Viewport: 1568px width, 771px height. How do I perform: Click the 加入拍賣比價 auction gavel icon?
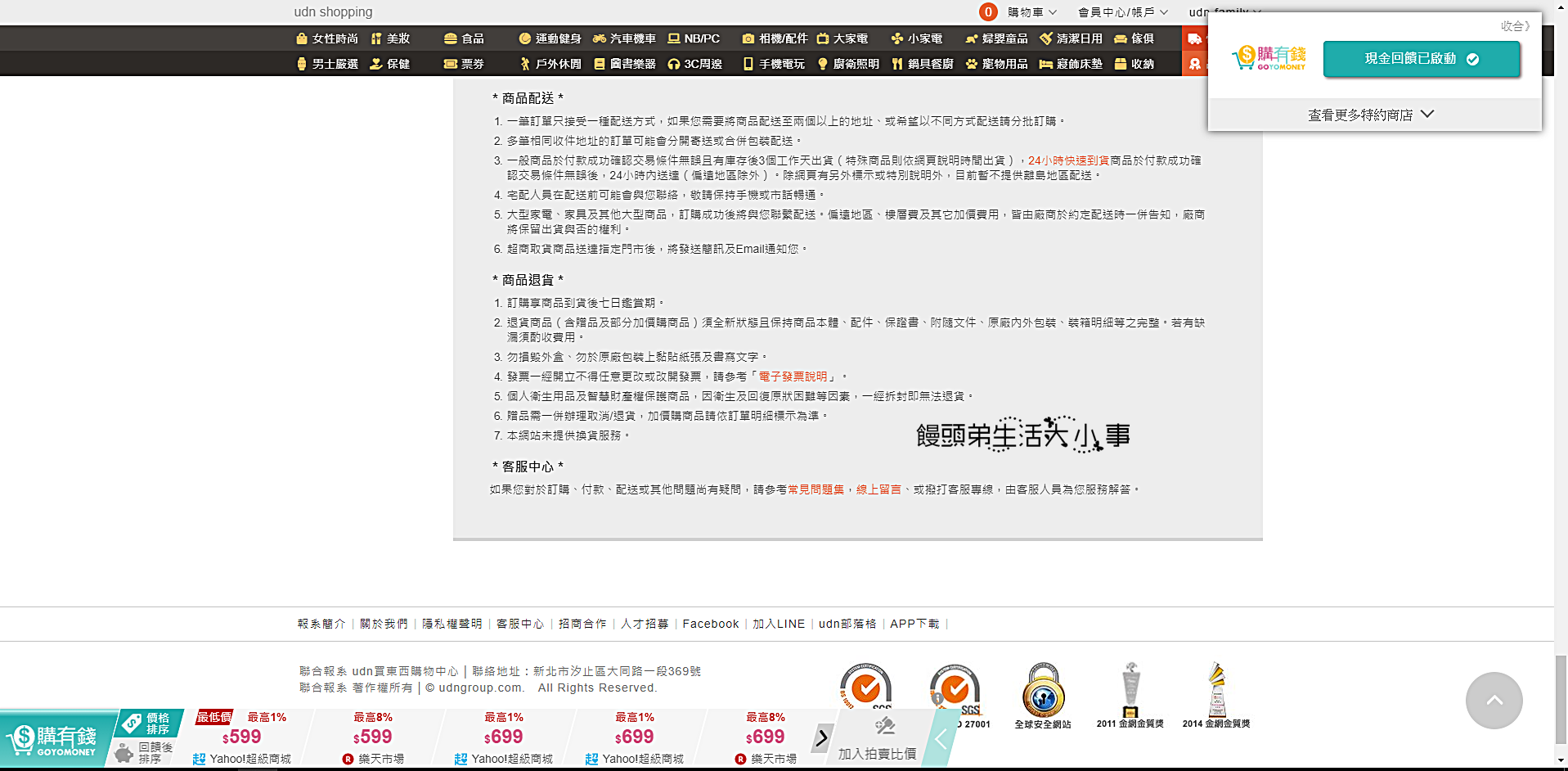884,726
